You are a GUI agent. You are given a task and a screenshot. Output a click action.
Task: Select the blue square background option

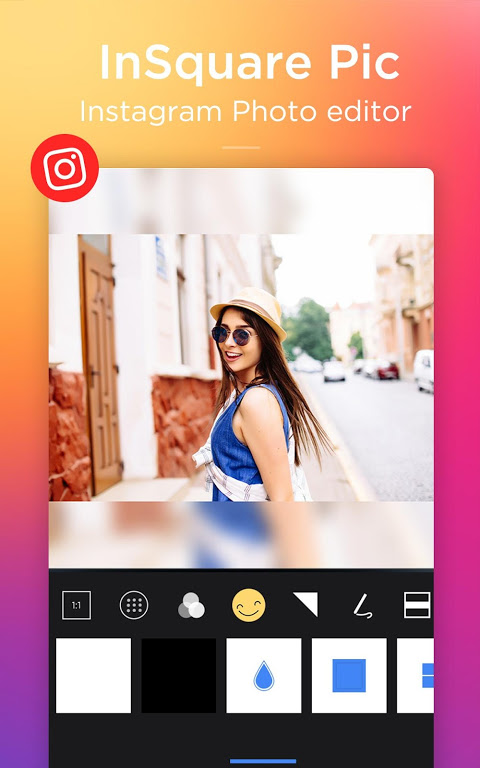coord(349,675)
